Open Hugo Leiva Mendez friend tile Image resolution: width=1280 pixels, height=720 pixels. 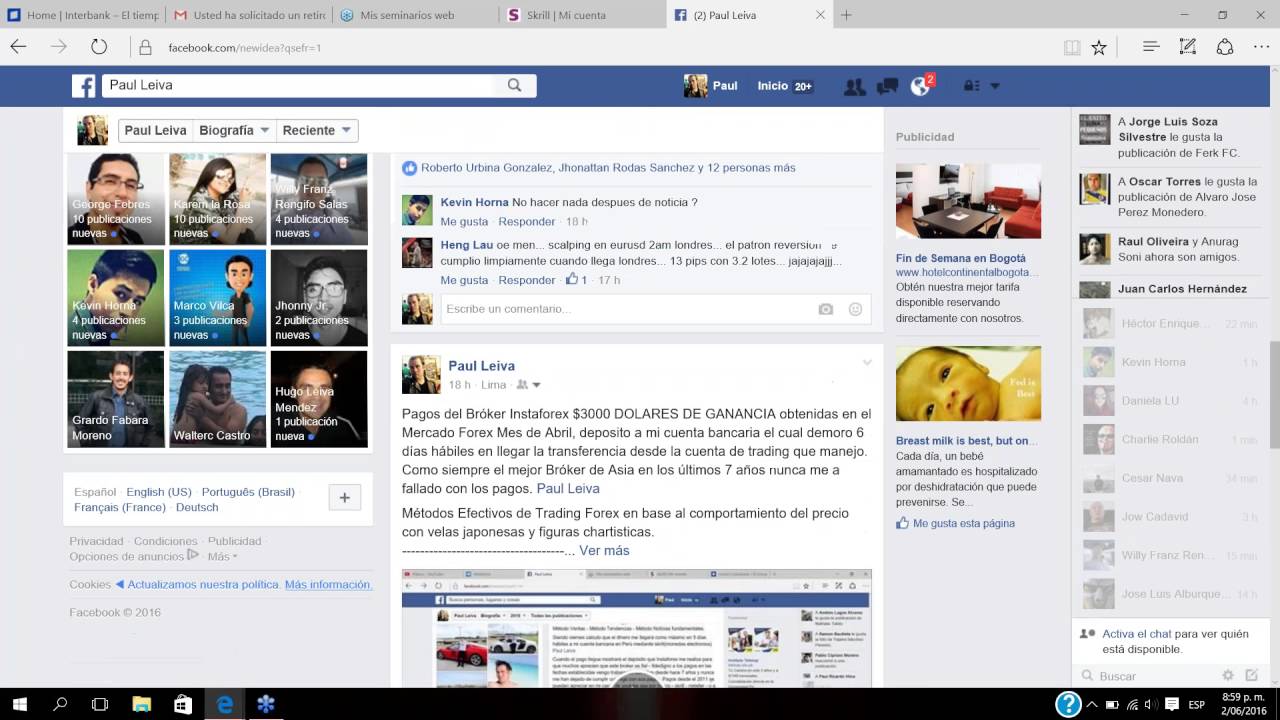pyautogui.click(x=319, y=399)
